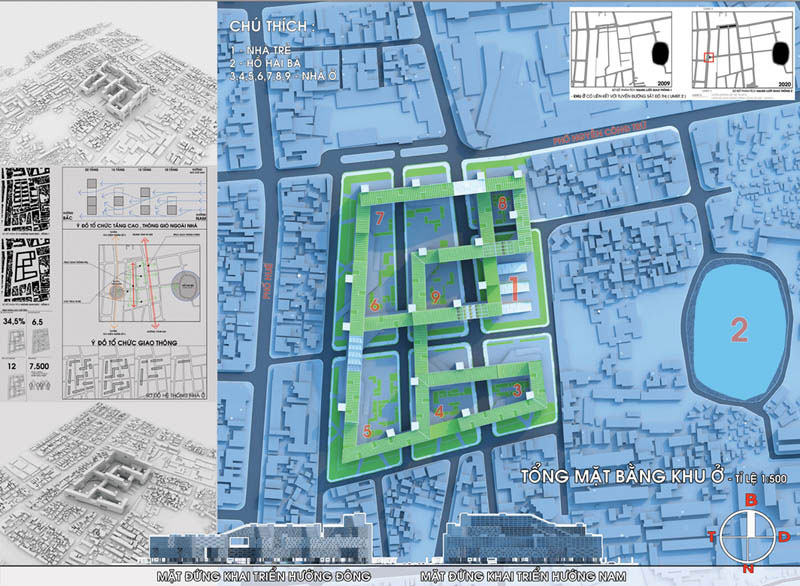Select block number 3 on the plan
The height and width of the screenshot is (586, 800).
(x=517, y=391)
